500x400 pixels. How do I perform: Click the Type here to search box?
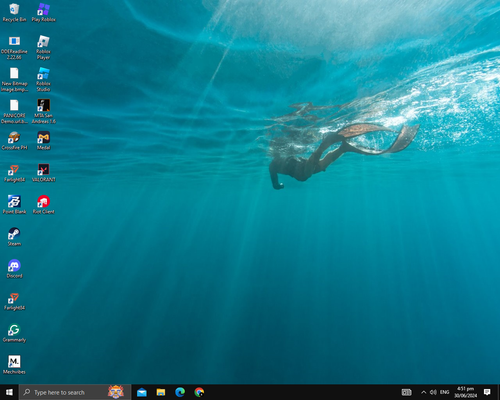click(75, 392)
